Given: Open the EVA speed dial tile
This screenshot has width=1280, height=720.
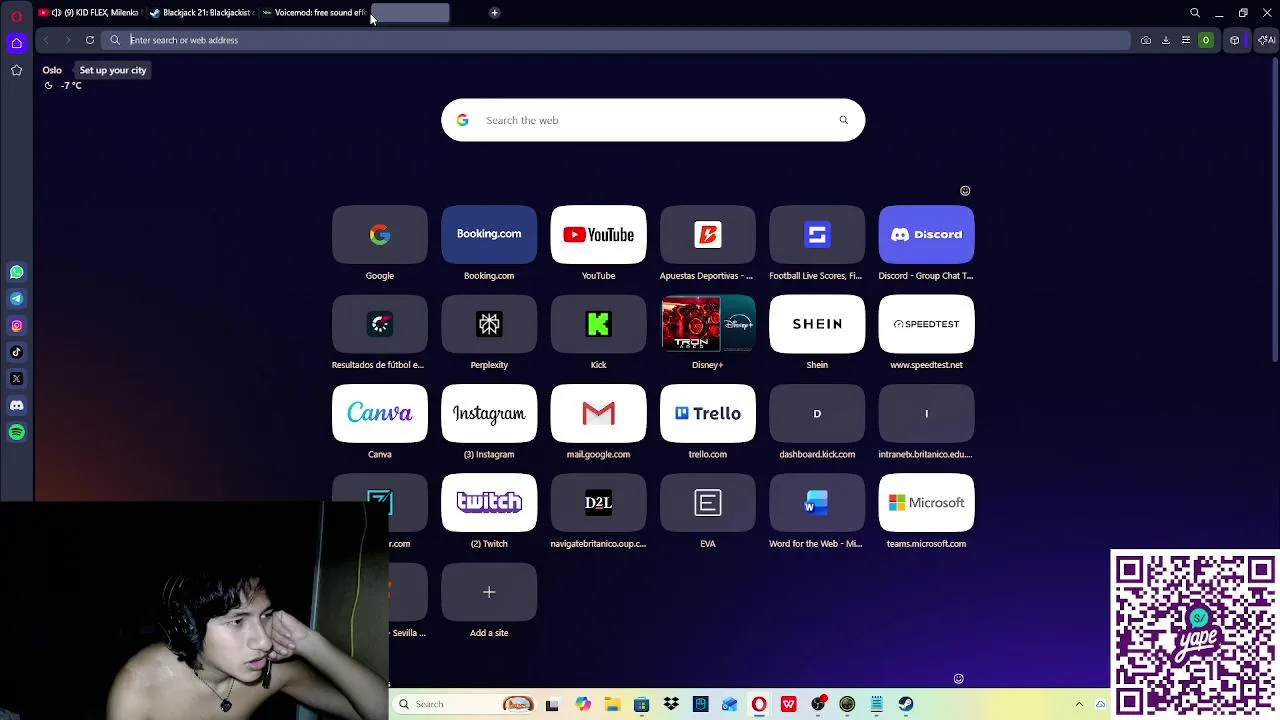Looking at the screenshot, I should pyautogui.click(x=707, y=503).
